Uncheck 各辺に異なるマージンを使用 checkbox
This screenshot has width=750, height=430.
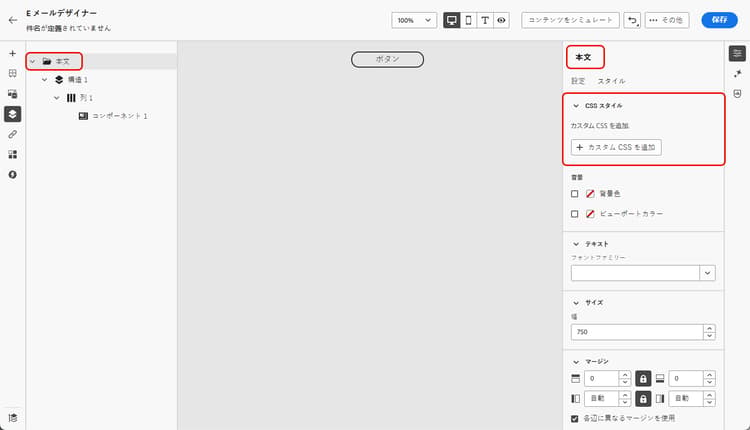tap(574, 419)
